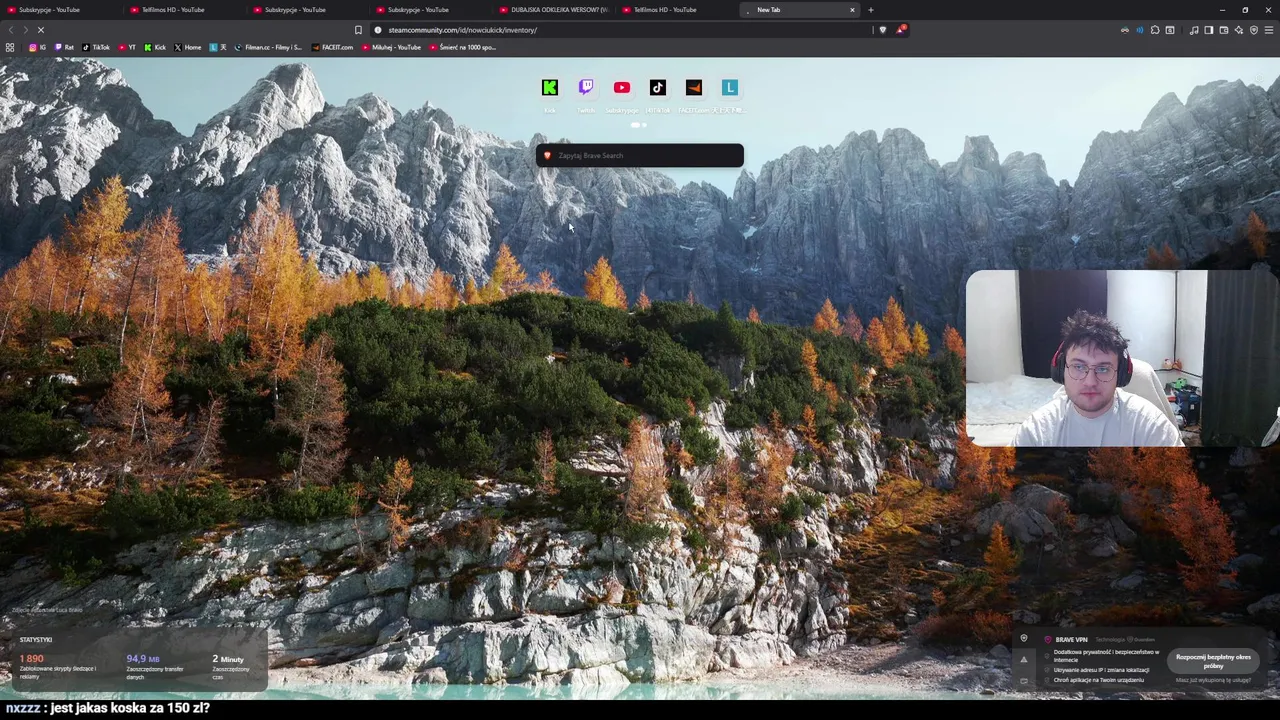The width and height of the screenshot is (1280, 720).
Task: Go back using the browser back arrow
Action: (x=11, y=30)
